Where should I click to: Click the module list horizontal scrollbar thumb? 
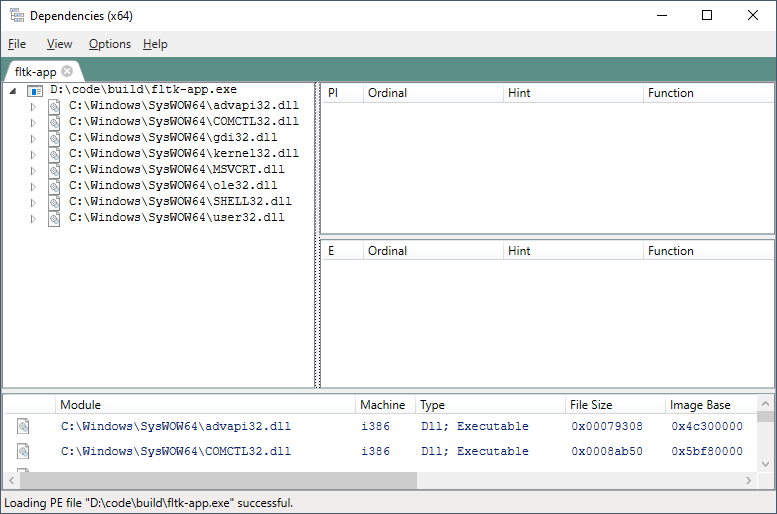point(212,481)
